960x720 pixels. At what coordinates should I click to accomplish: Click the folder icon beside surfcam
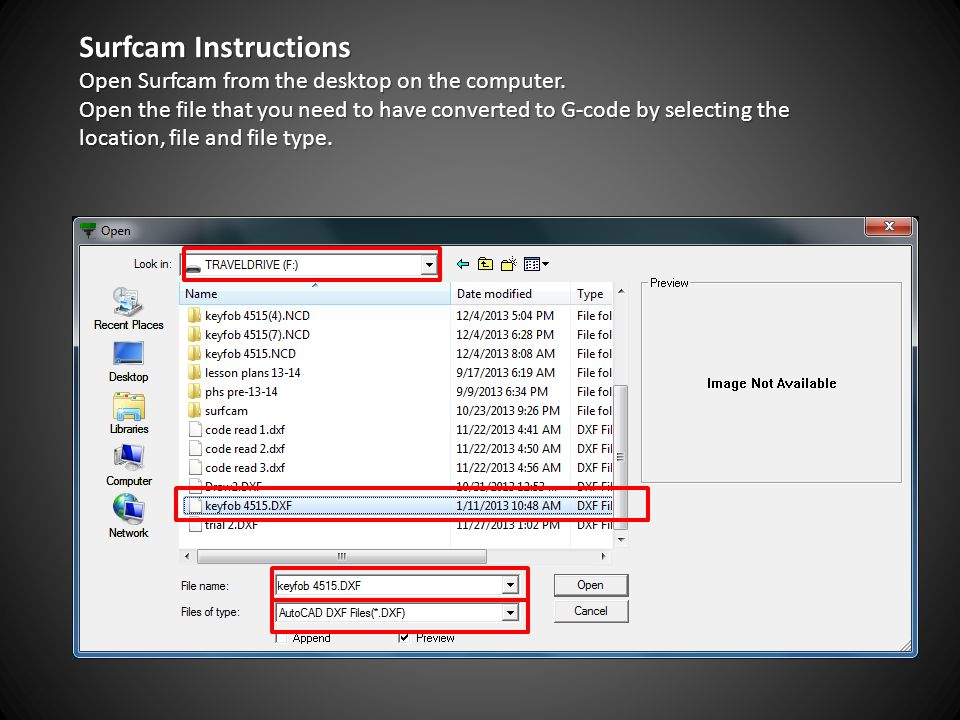(x=194, y=410)
